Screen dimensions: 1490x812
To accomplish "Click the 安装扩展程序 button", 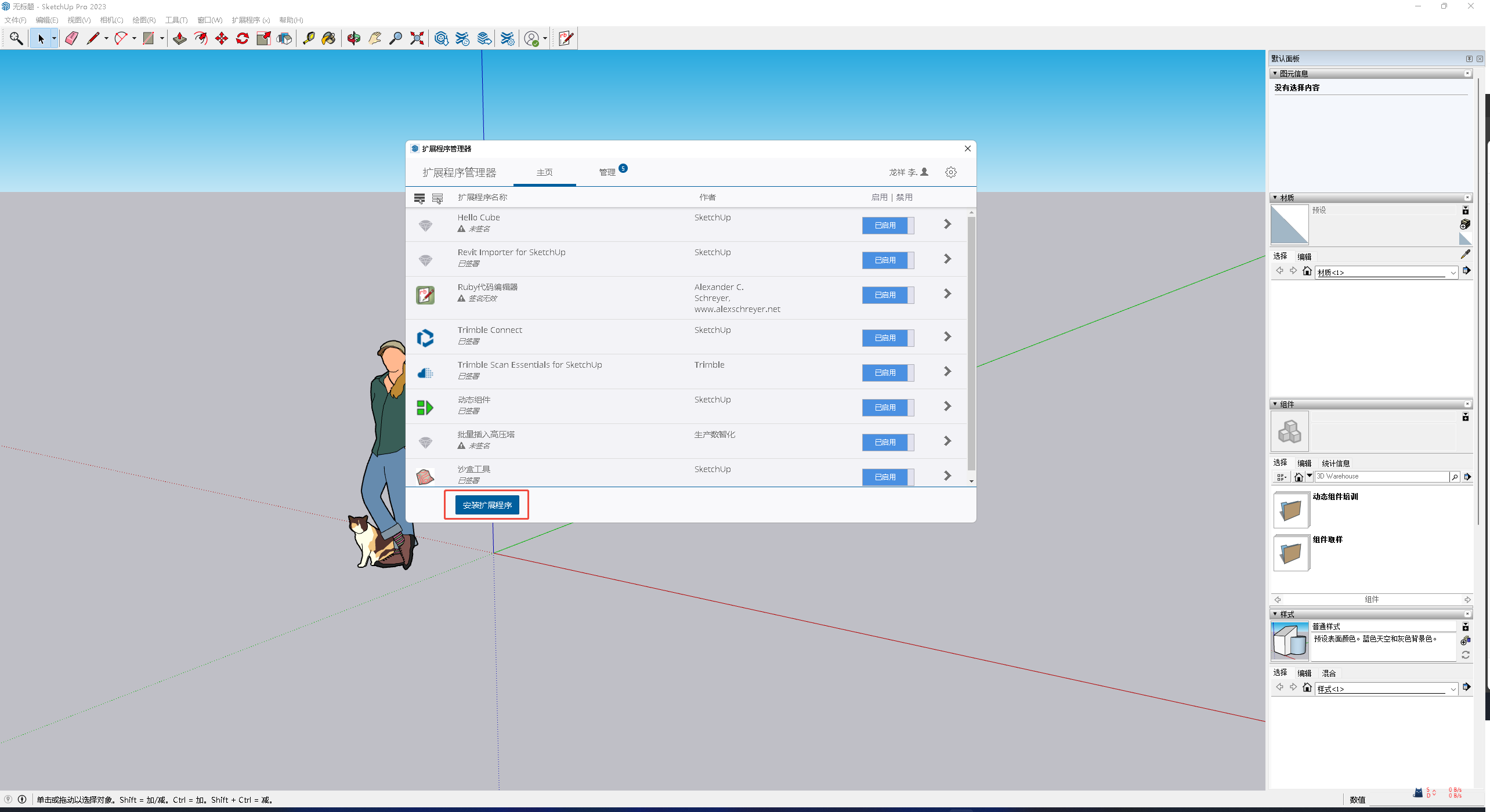I will [x=487, y=505].
